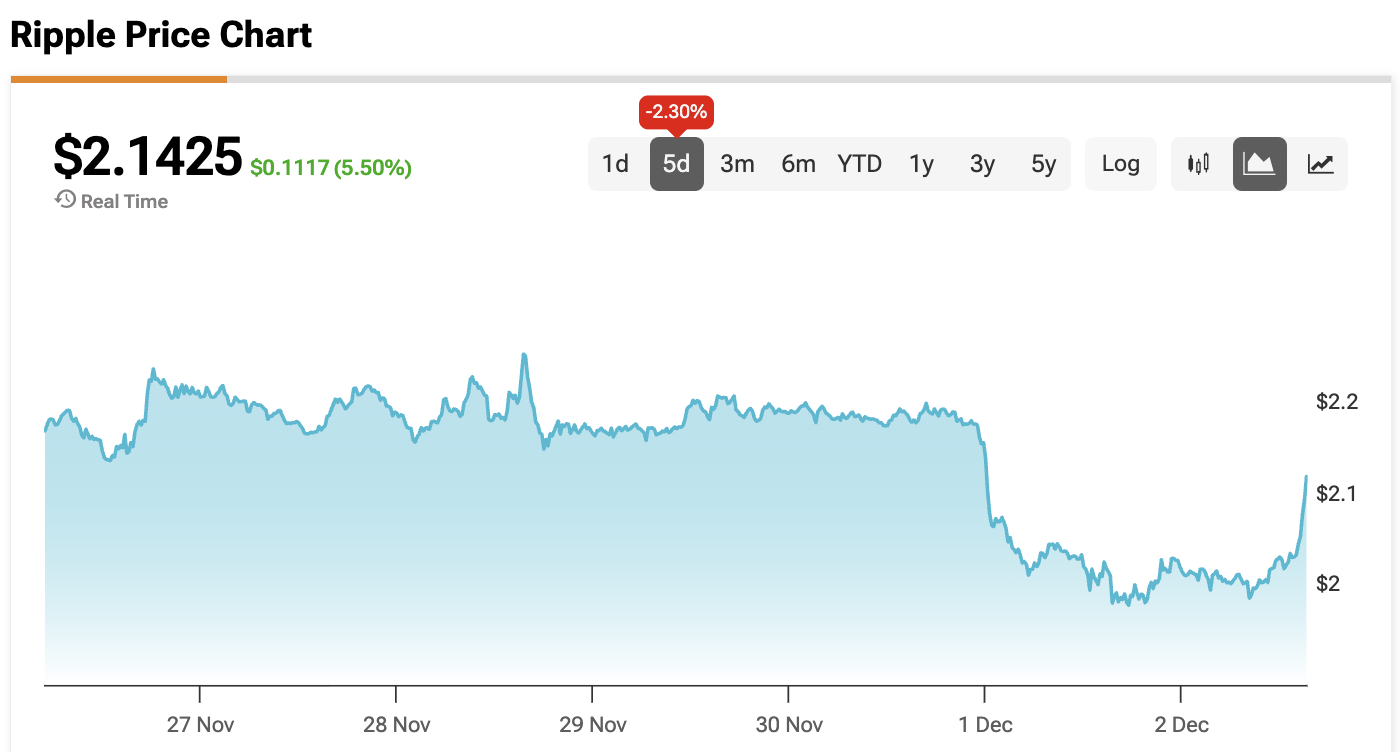Choose the YTD time range

click(x=860, y=164)
